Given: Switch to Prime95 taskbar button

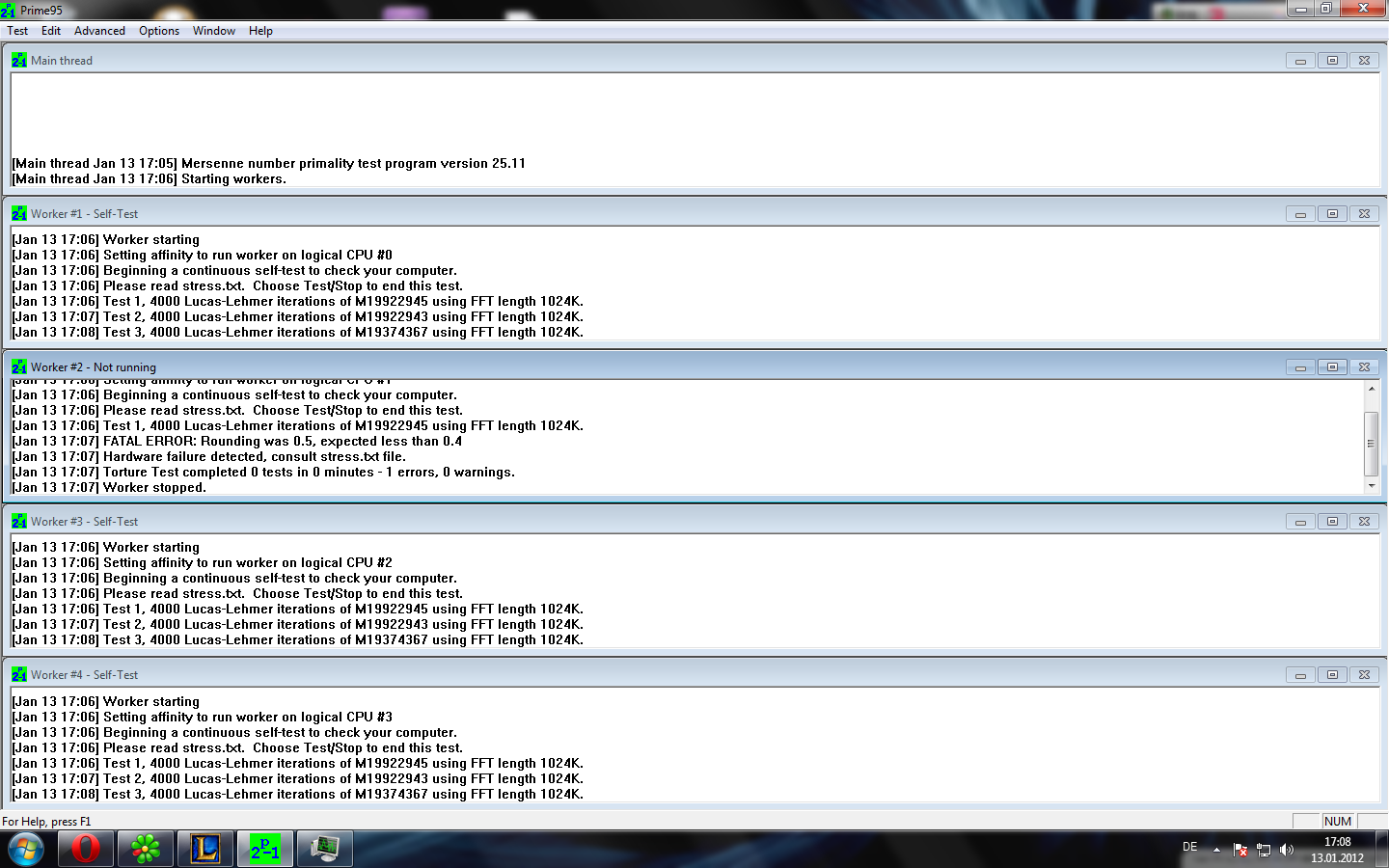Looking at the screenshot, I should point(265,849).
